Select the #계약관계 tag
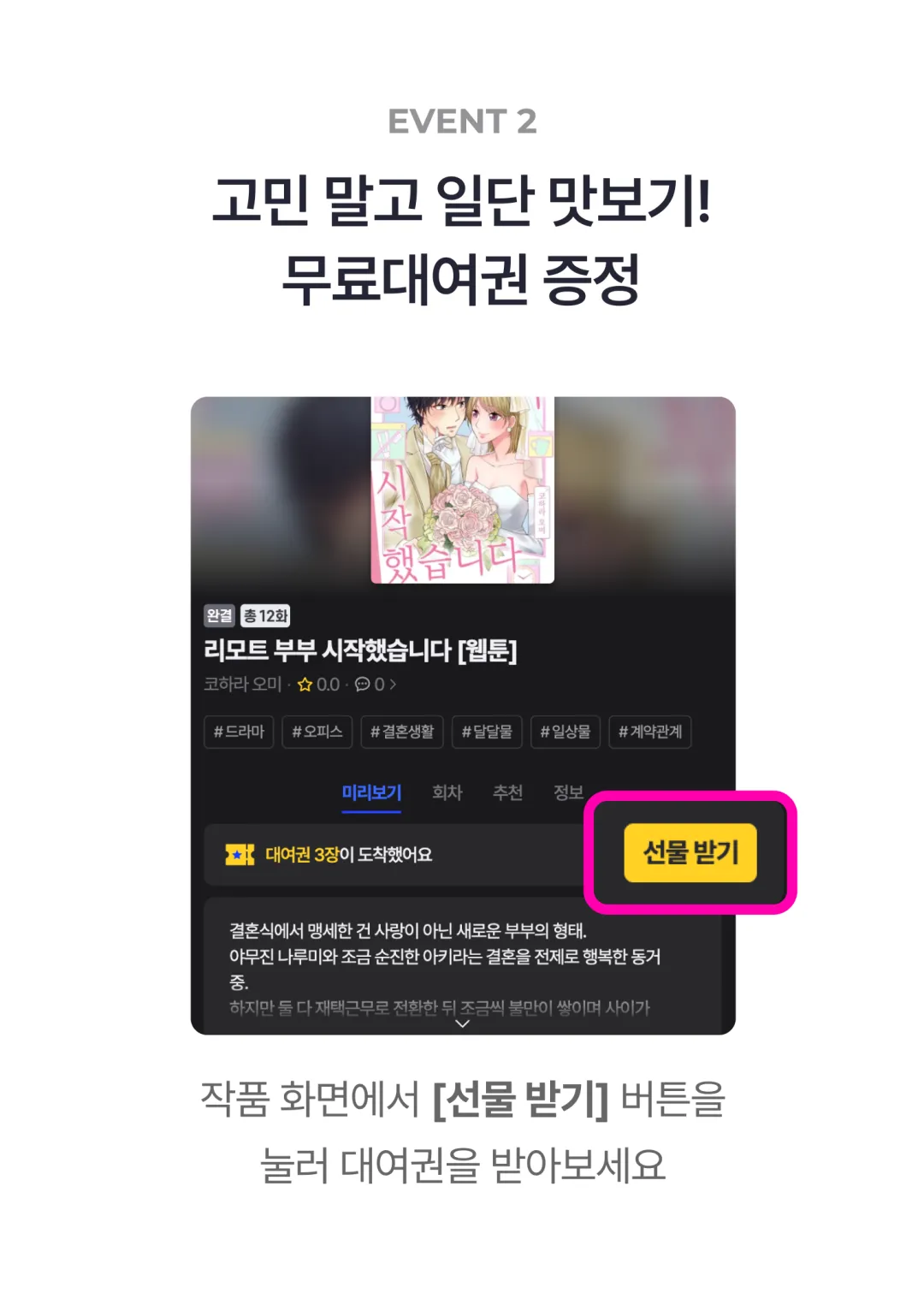 (650, 732)
